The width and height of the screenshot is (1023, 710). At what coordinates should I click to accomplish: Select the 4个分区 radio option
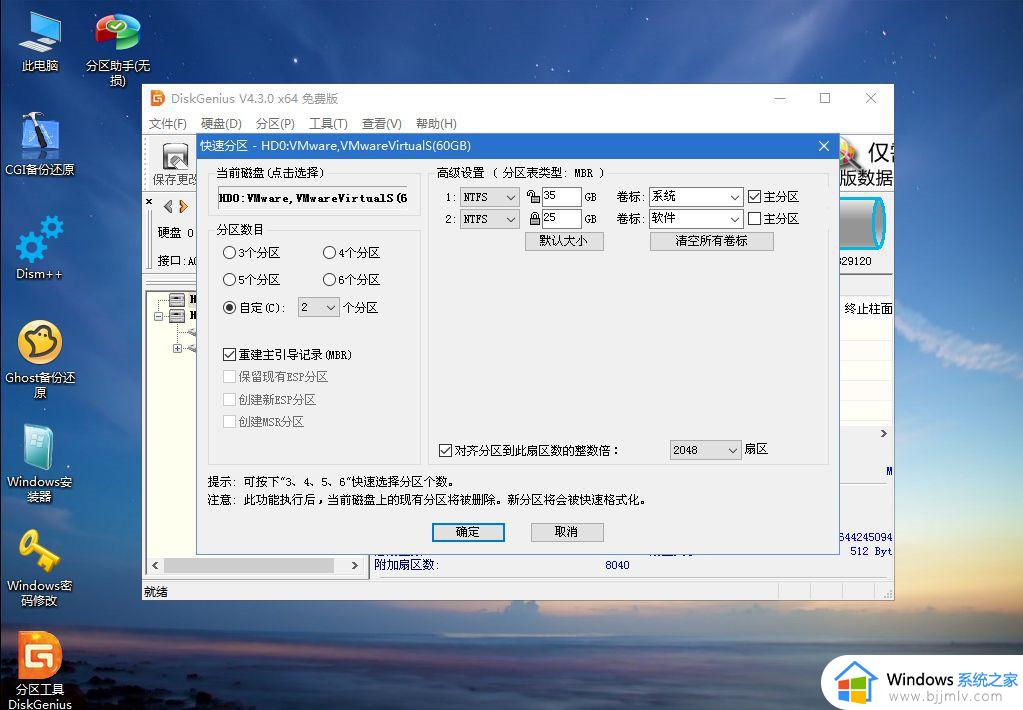352,253
